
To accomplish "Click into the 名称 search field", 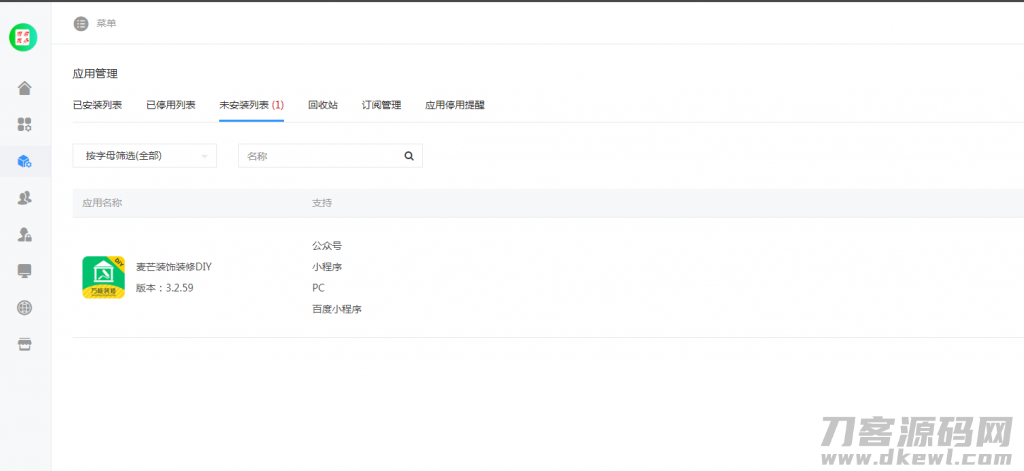I will click(318, 156).
